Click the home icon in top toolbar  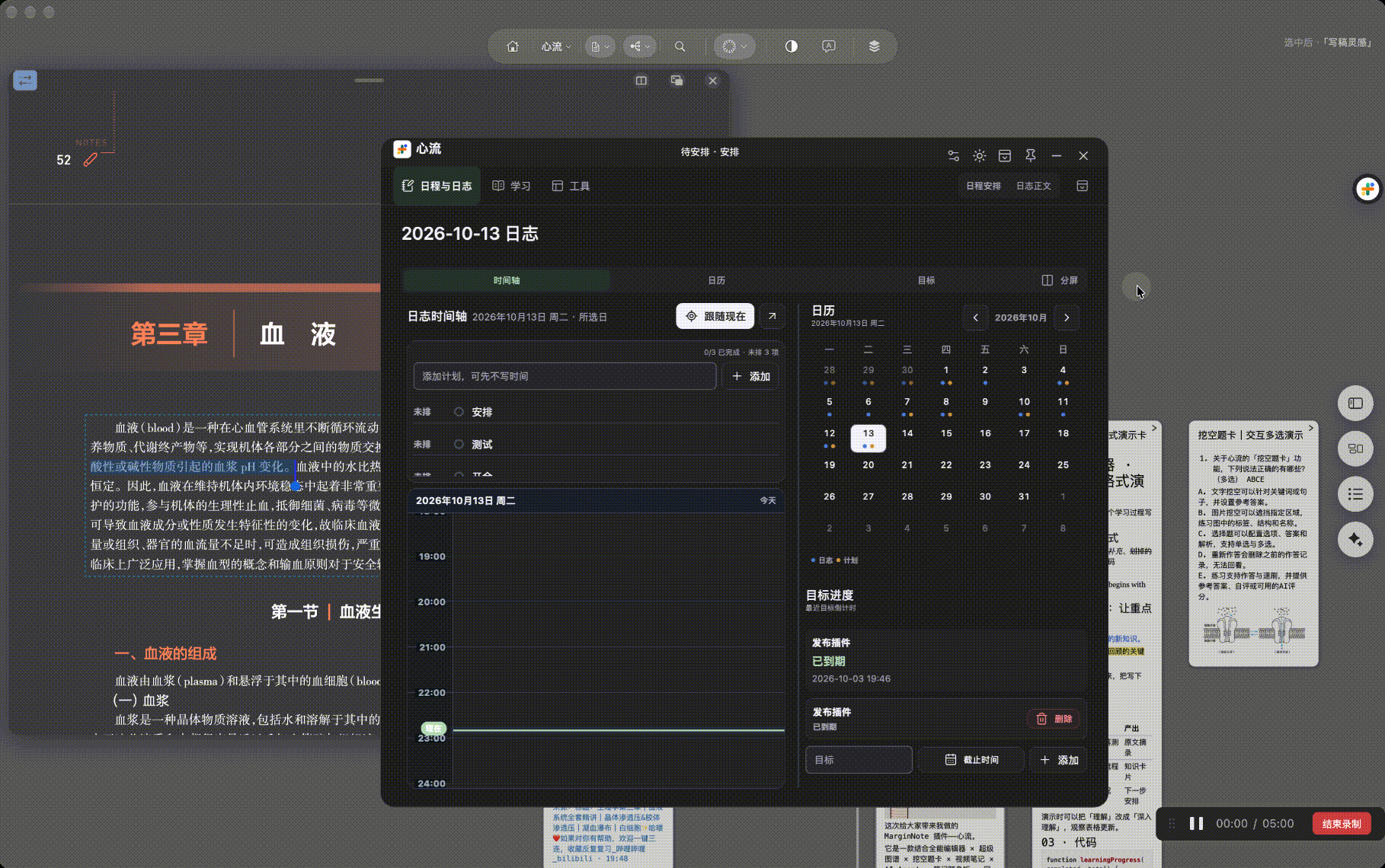513,46
